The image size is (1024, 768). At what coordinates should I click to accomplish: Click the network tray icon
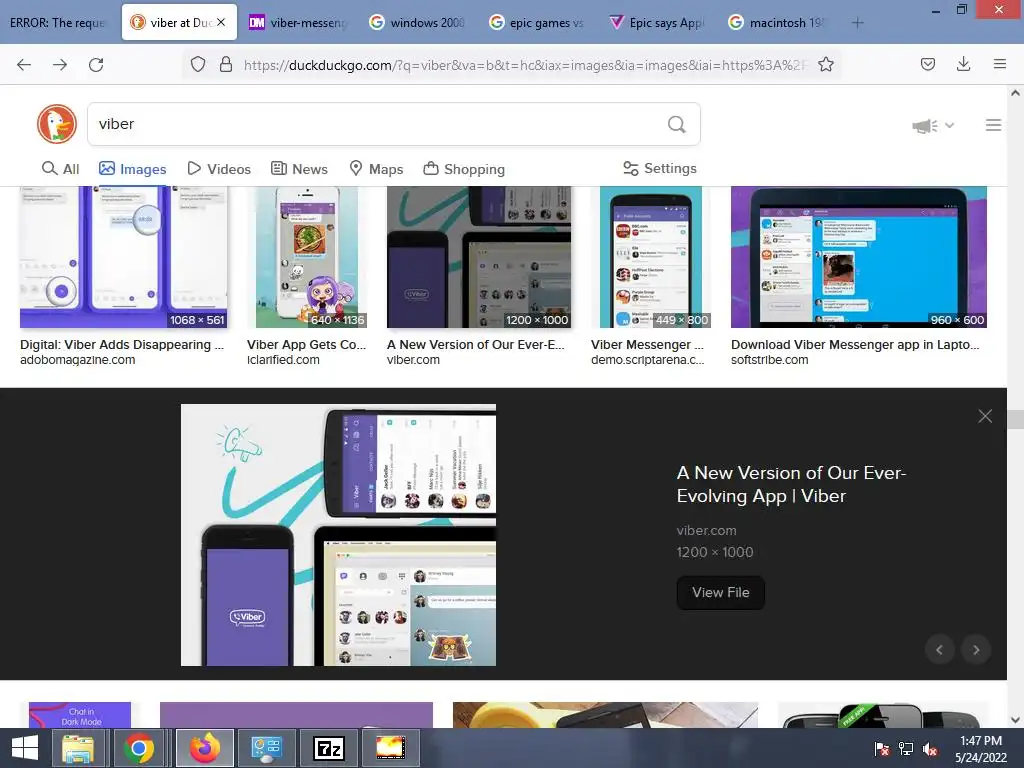906,749
